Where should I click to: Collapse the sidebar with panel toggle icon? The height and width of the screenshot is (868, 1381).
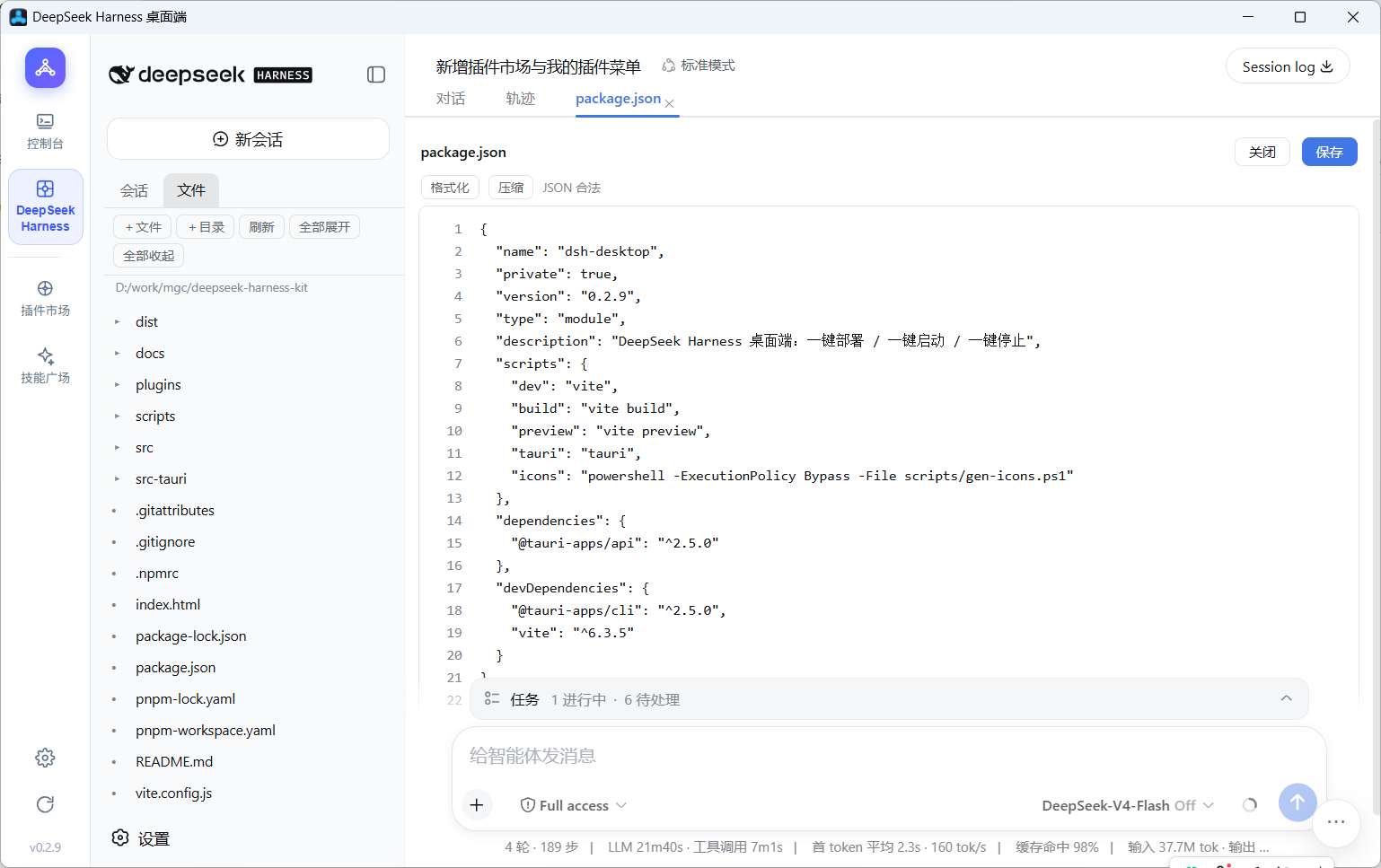(376, 75)
